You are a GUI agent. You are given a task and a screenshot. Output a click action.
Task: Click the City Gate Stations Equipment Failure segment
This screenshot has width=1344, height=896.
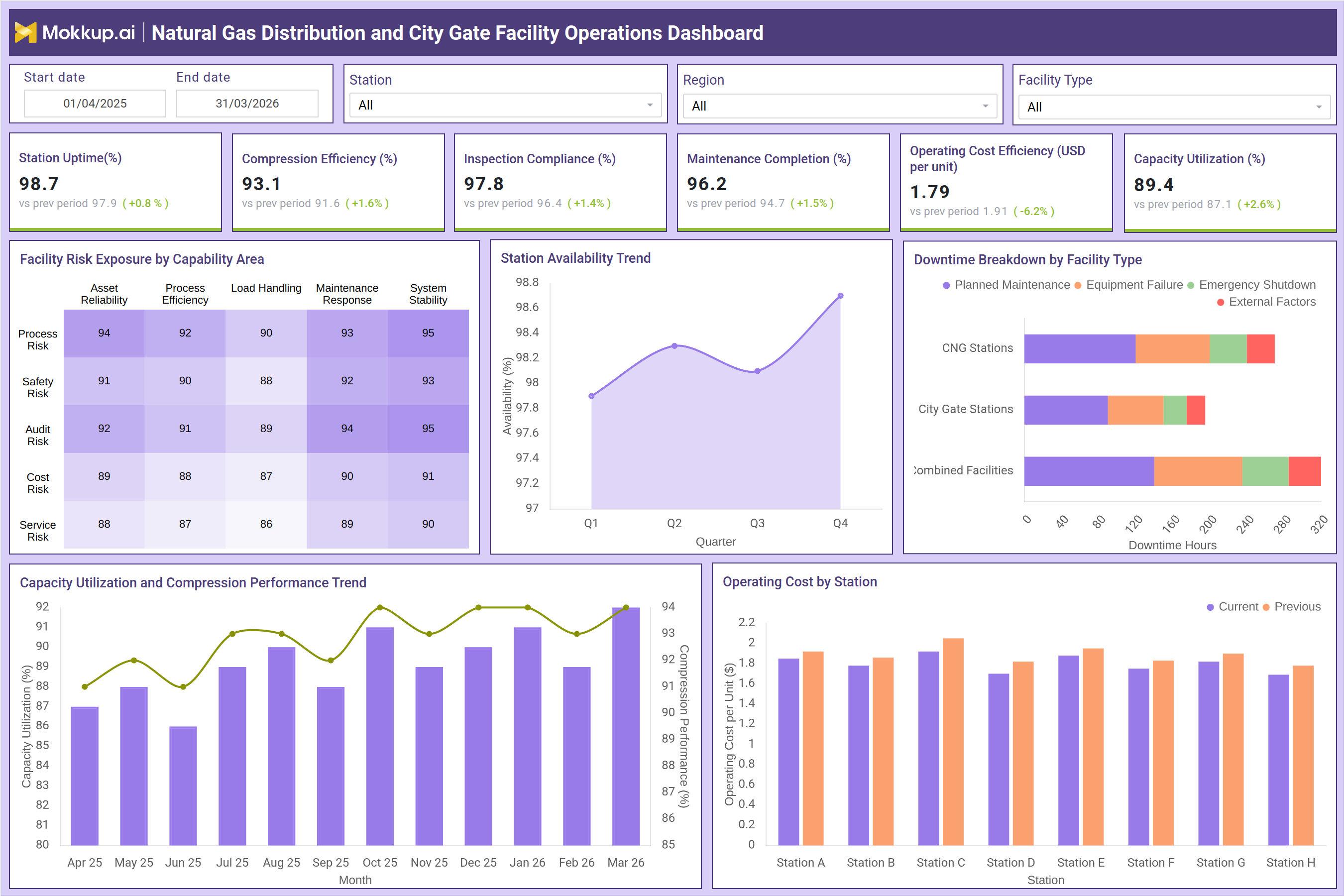(1135, 410)
